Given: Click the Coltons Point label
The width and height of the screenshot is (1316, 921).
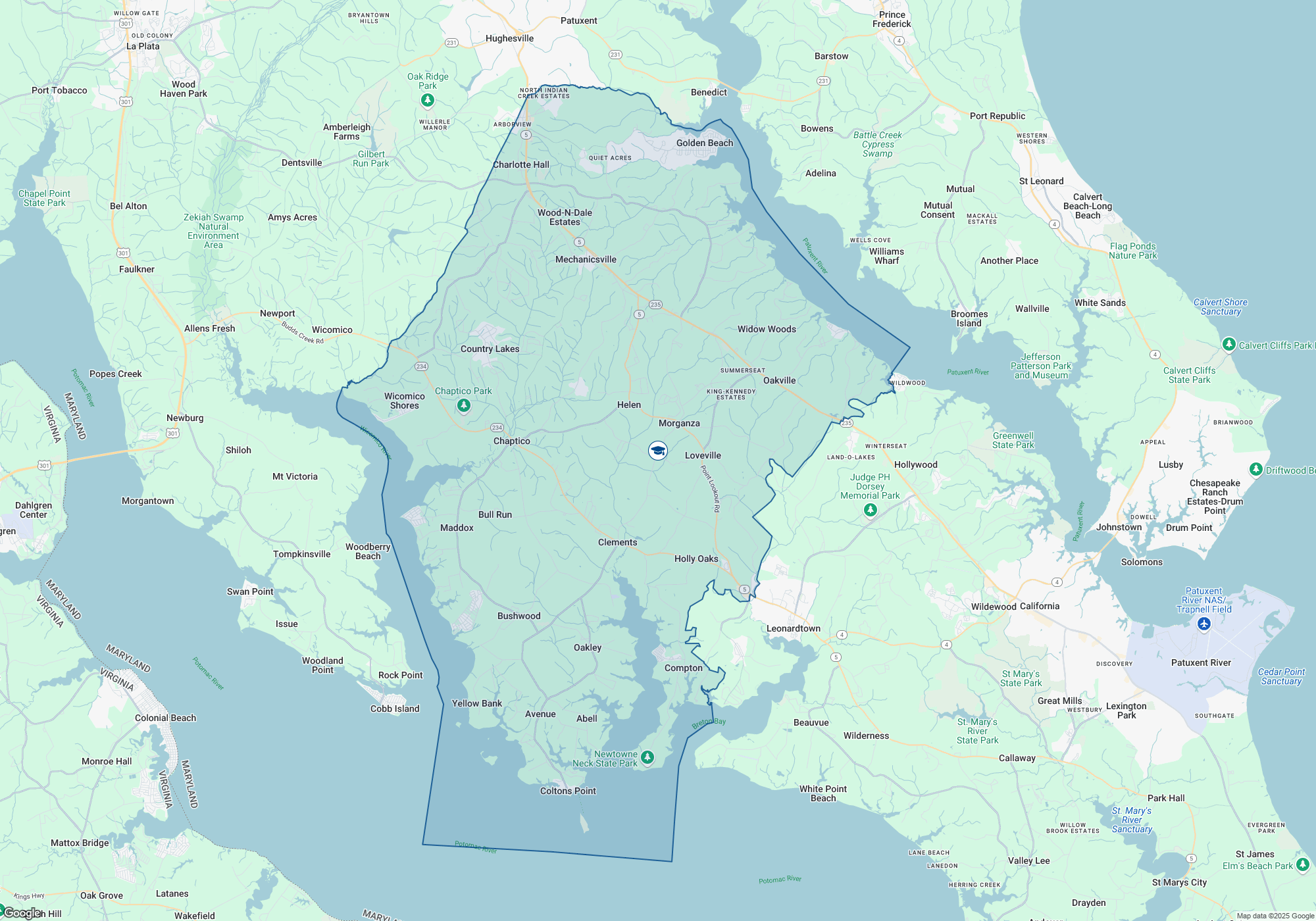Looking at the screenshot, I should click(568, 791).
